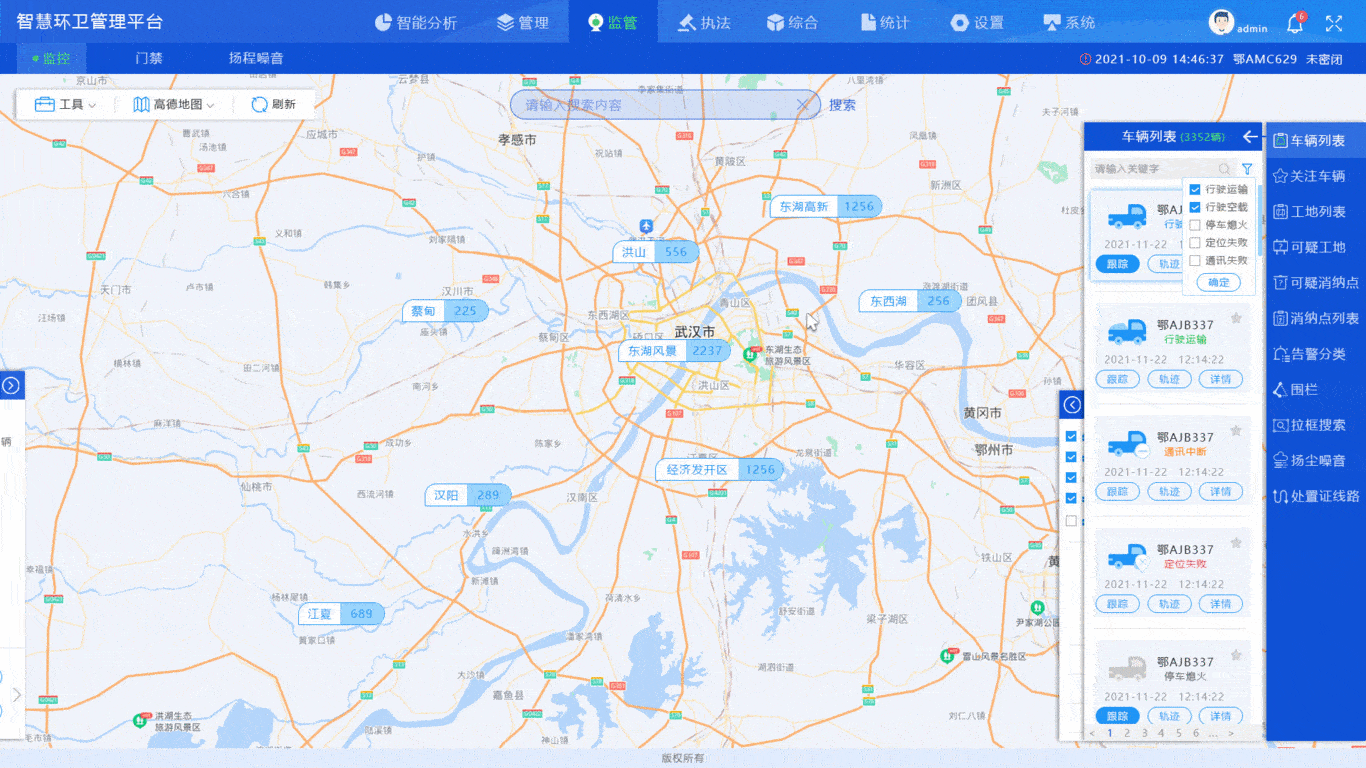Select the 东湖风景 2237 map cluster
Image resolution: width=1366 pixels, height=768 pixels.
676,351
